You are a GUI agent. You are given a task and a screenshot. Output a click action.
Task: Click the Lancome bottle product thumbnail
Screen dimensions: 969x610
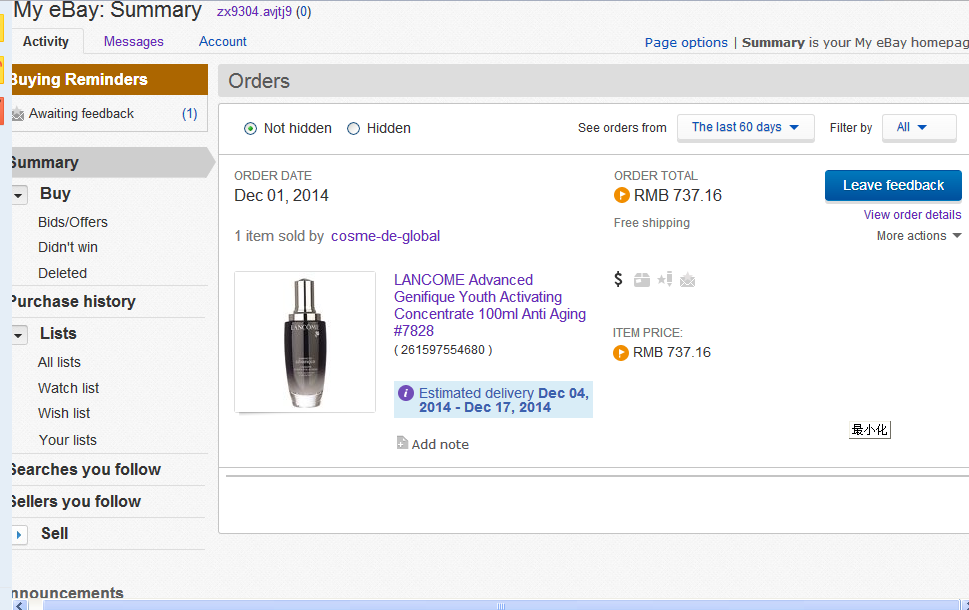(x=305, y=342)
